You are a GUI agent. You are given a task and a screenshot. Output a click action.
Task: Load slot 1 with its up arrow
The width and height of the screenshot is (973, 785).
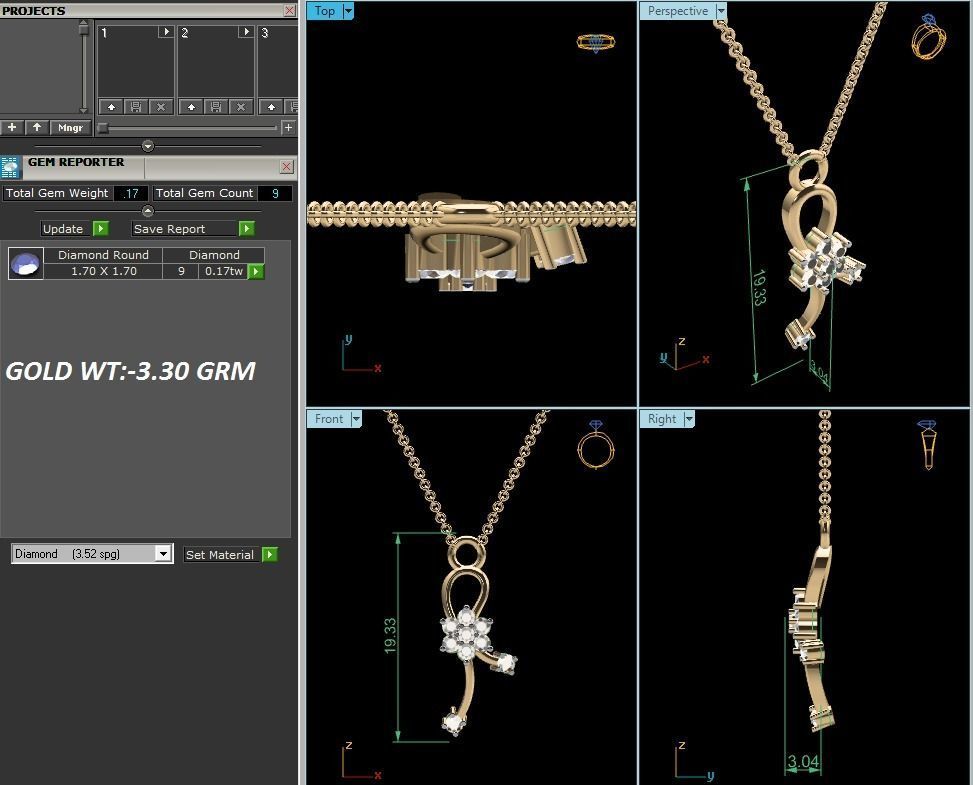(111, 107)
